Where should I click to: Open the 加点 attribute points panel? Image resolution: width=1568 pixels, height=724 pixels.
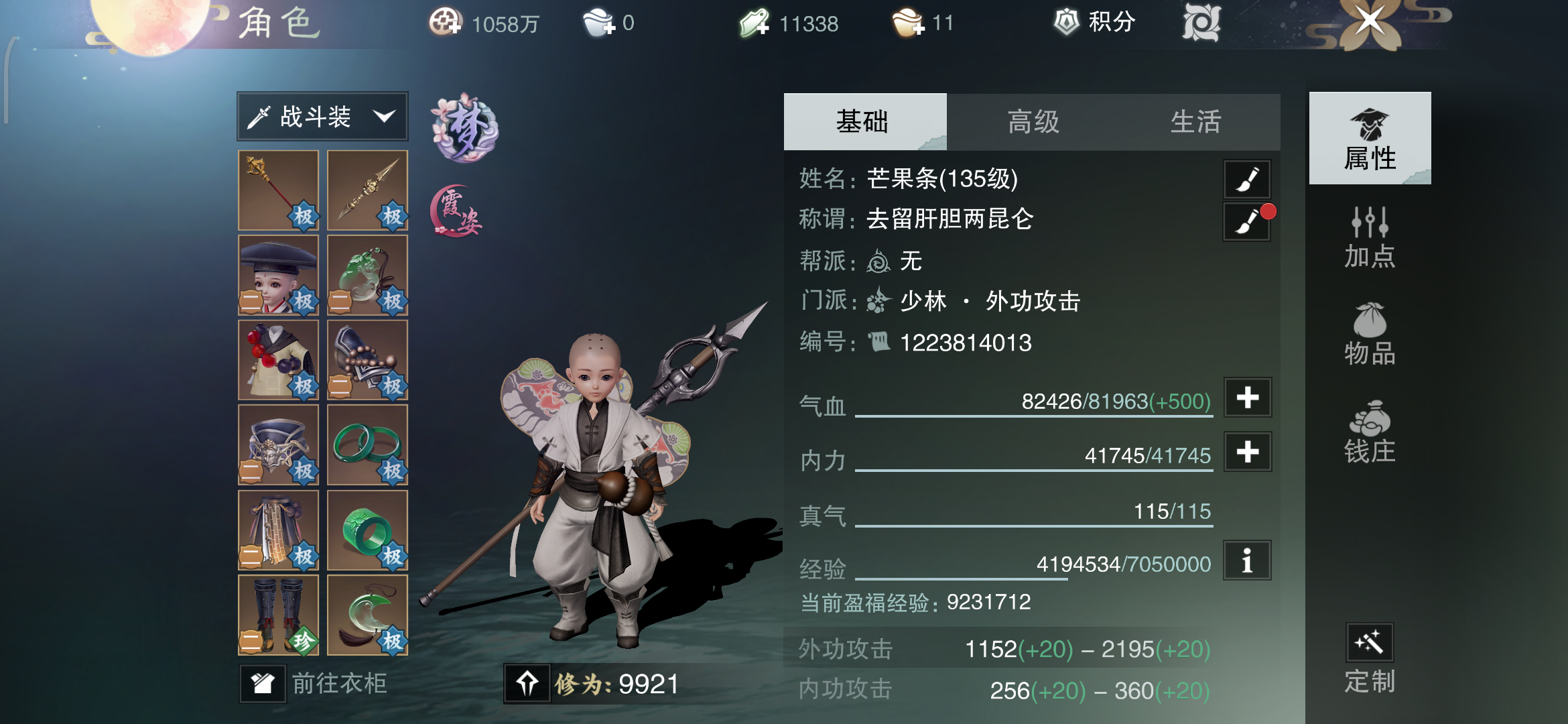pos(1370,237)
